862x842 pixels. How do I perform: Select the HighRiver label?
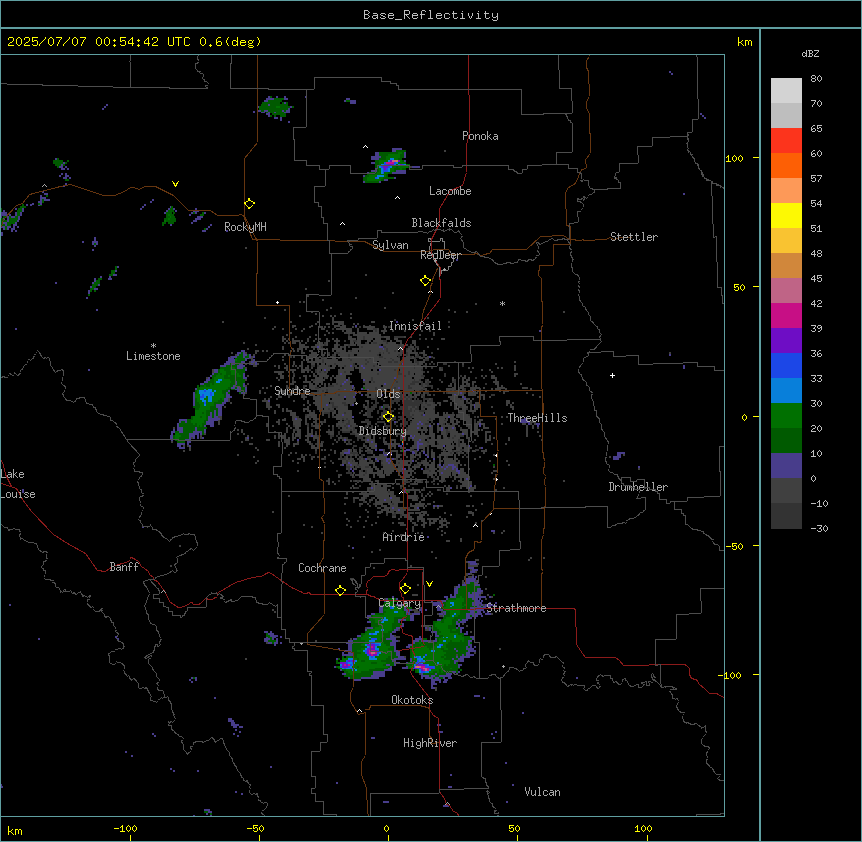tap(430, 743)
